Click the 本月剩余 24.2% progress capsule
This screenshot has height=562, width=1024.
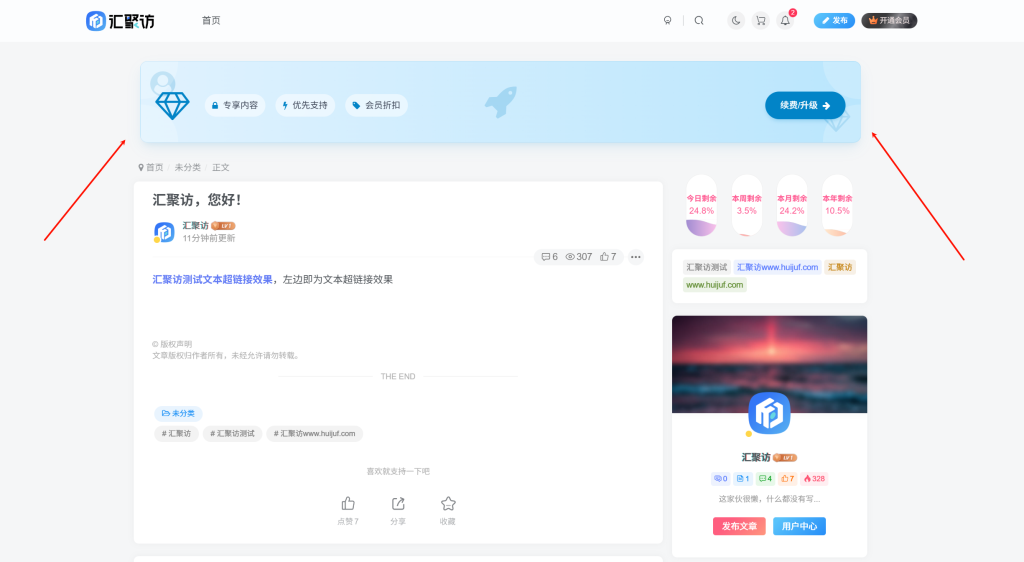[x=792, y=206]
